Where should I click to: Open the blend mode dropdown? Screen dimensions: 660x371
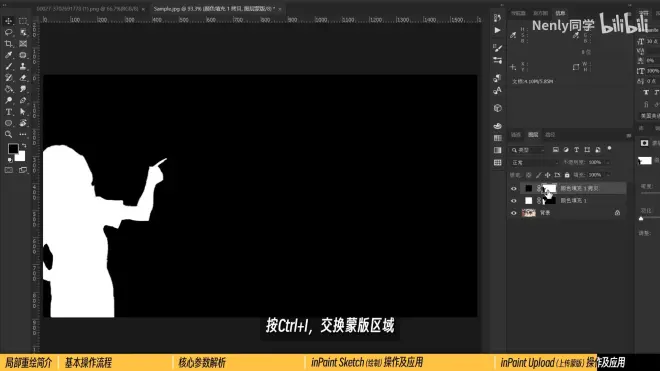pyautogui.click(x=535, y=163)
